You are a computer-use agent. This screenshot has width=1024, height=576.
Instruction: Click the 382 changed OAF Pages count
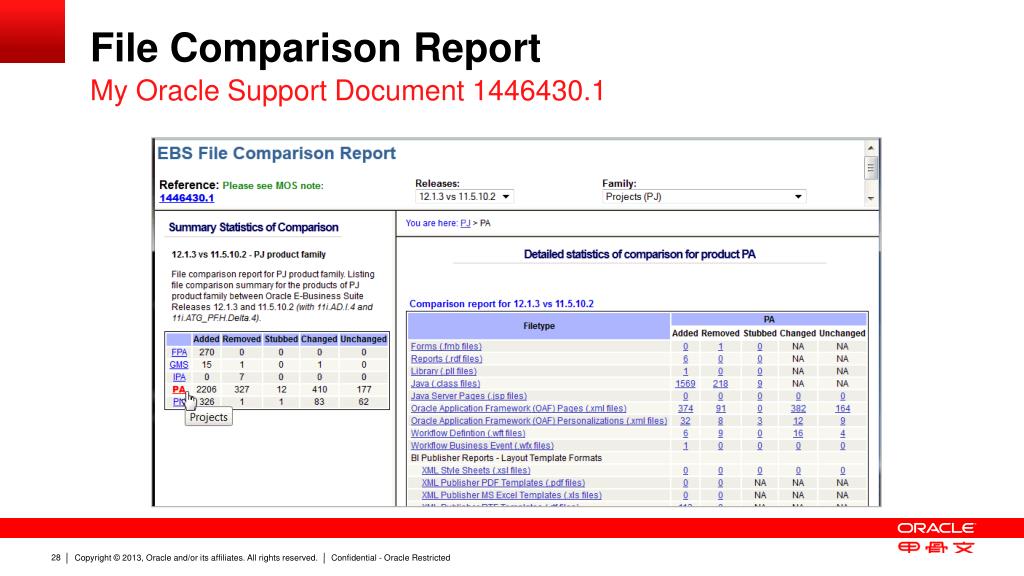[x=798, y=408]
